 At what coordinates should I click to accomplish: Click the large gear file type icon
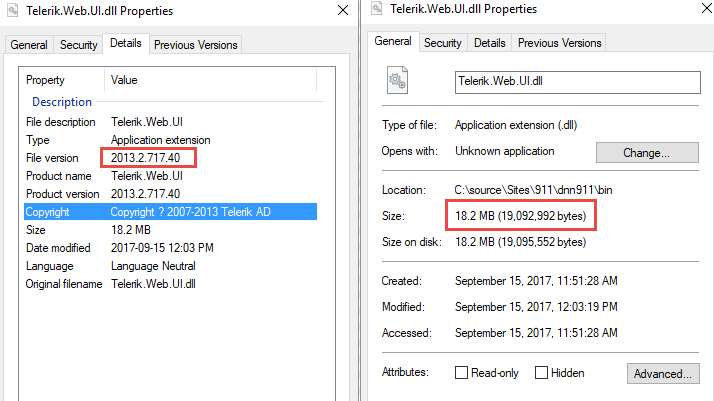point(397,82)
